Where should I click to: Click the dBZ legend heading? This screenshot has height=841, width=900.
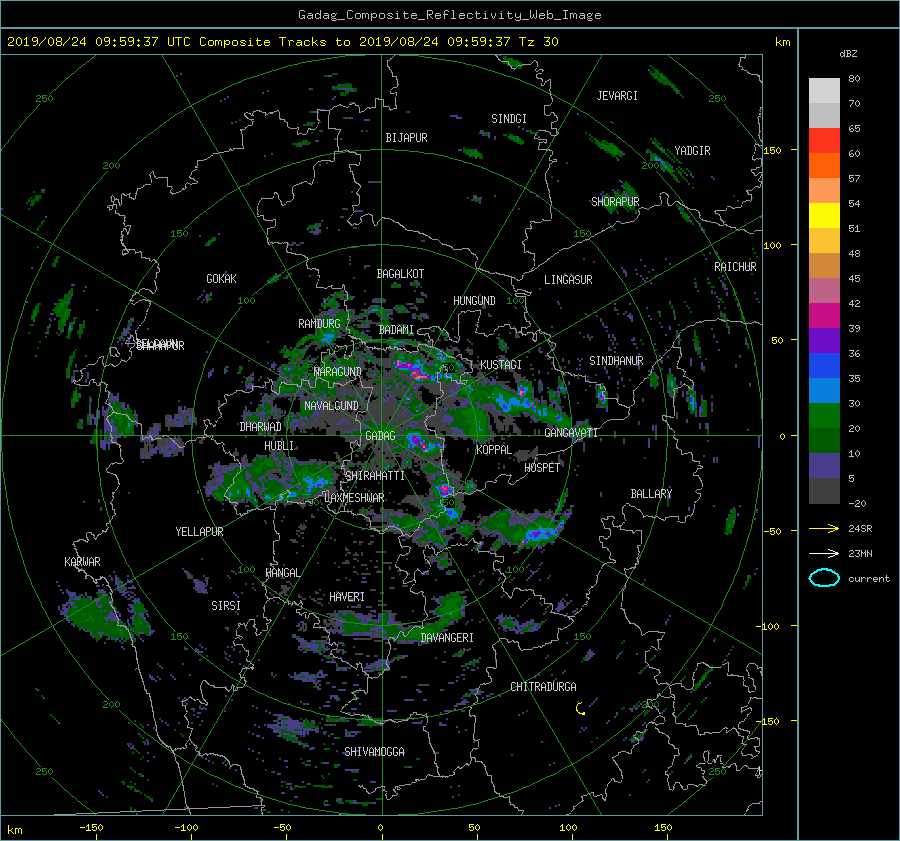click(x=848, y=54)
